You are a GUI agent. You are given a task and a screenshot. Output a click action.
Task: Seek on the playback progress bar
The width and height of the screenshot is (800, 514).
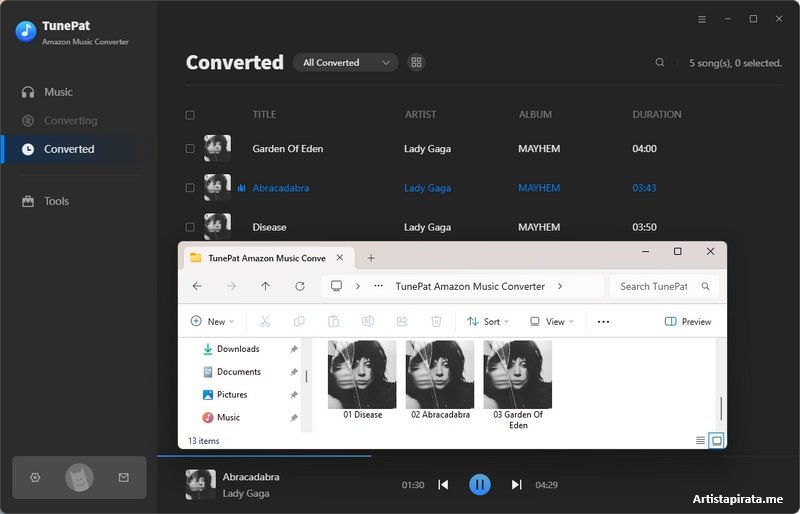478,456
